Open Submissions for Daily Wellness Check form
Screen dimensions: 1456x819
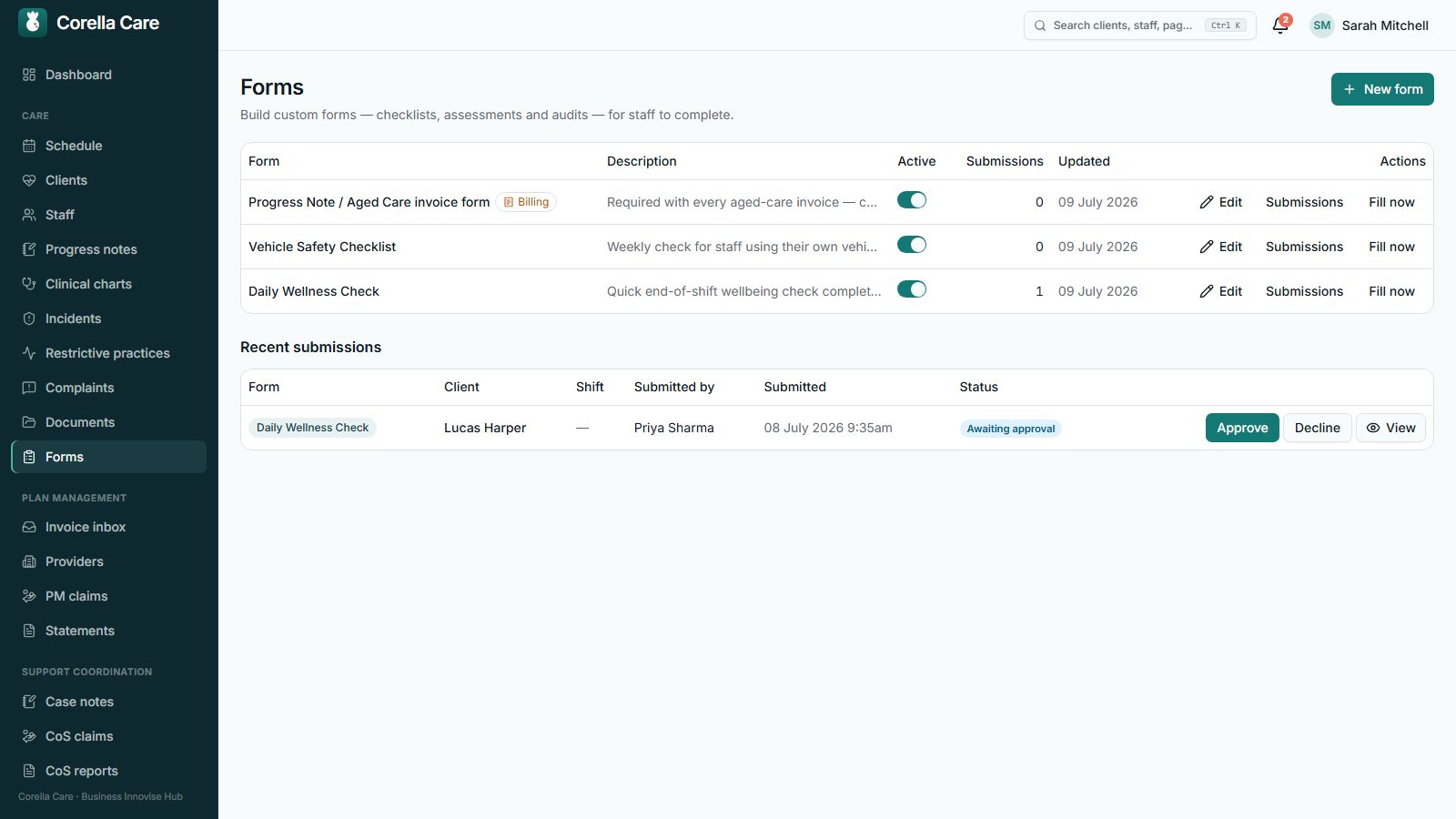tap(1304, 291)
